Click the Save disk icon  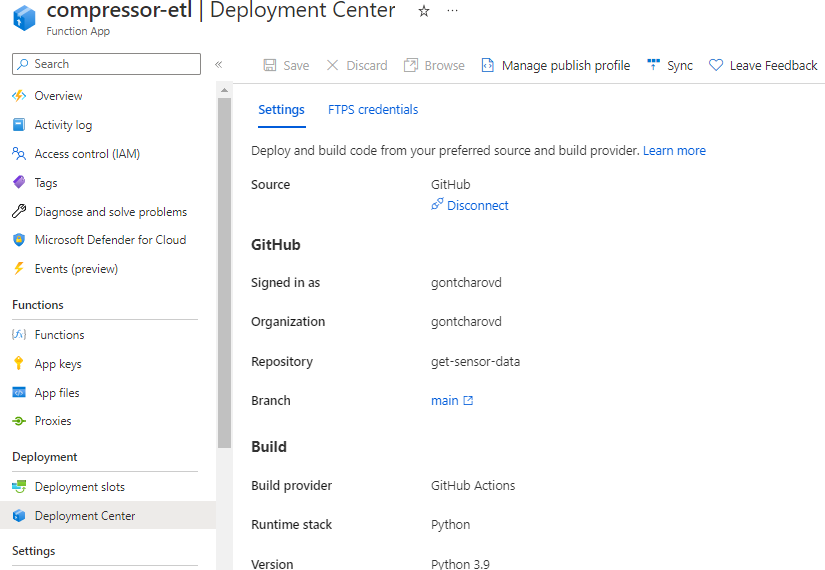click(270, 65)
